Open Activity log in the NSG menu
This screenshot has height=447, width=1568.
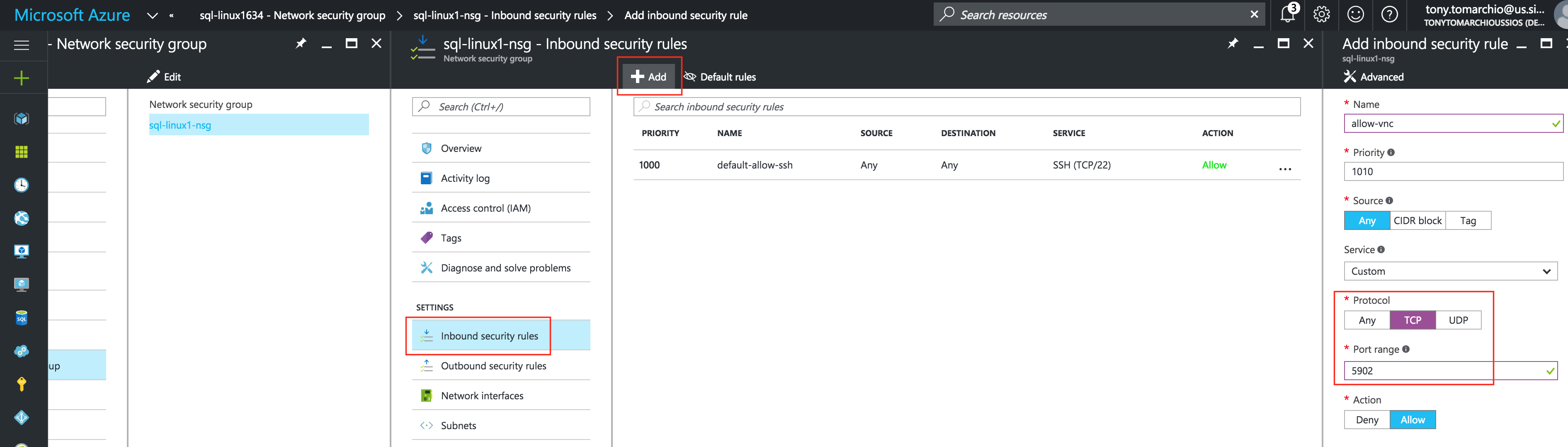[501, 178]
